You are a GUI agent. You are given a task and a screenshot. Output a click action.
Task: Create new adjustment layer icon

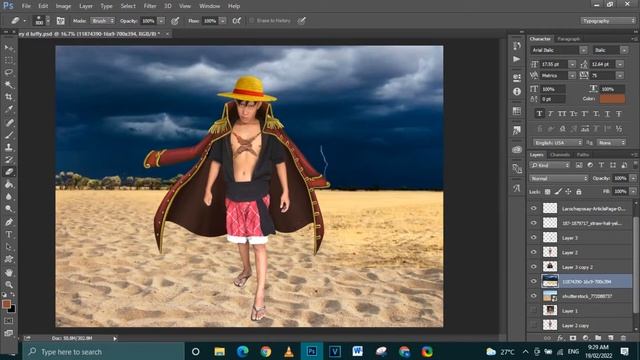point(586,338)
